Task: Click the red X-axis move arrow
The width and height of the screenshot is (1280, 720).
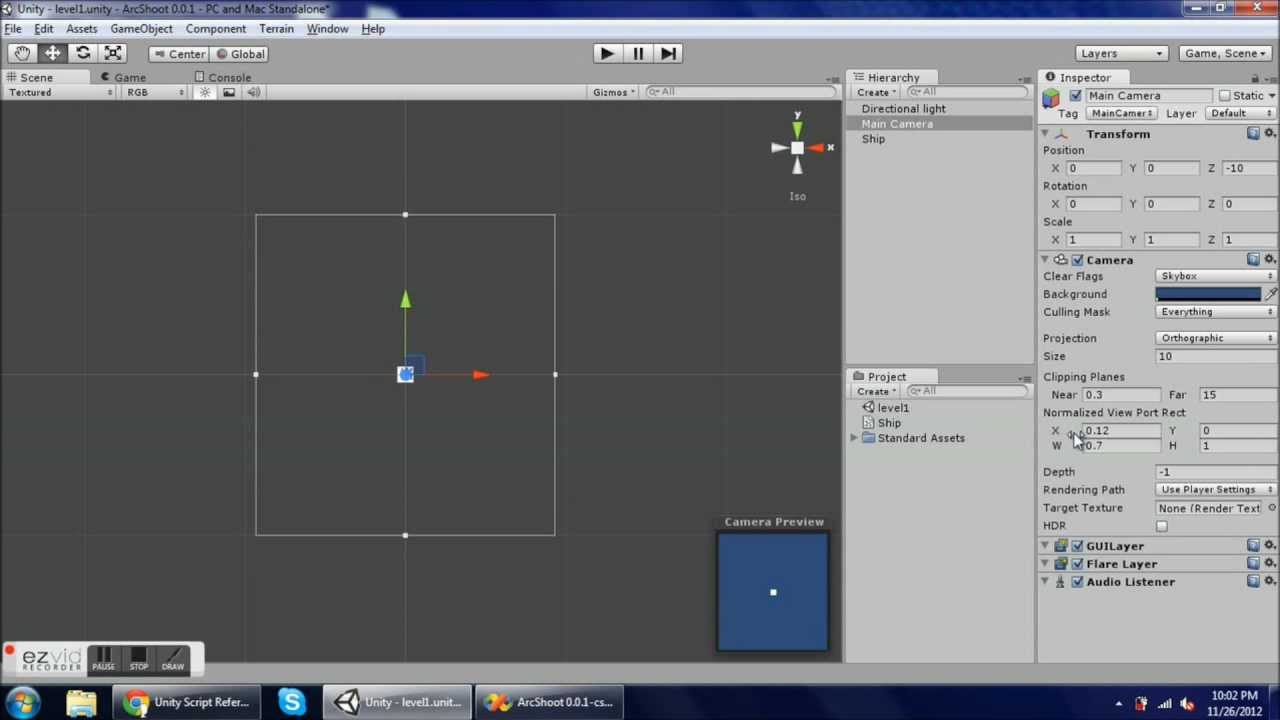Action: [x=480, y=375]
